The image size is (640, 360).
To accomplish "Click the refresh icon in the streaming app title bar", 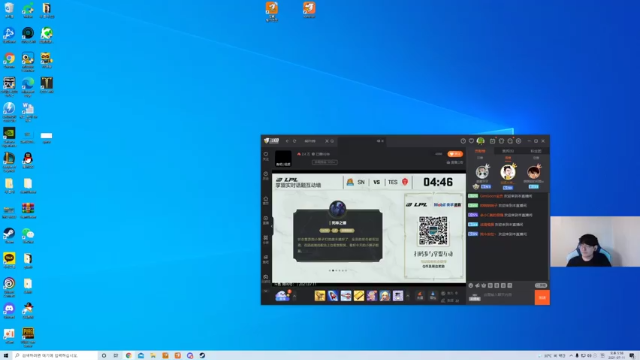I will point(294,141).
